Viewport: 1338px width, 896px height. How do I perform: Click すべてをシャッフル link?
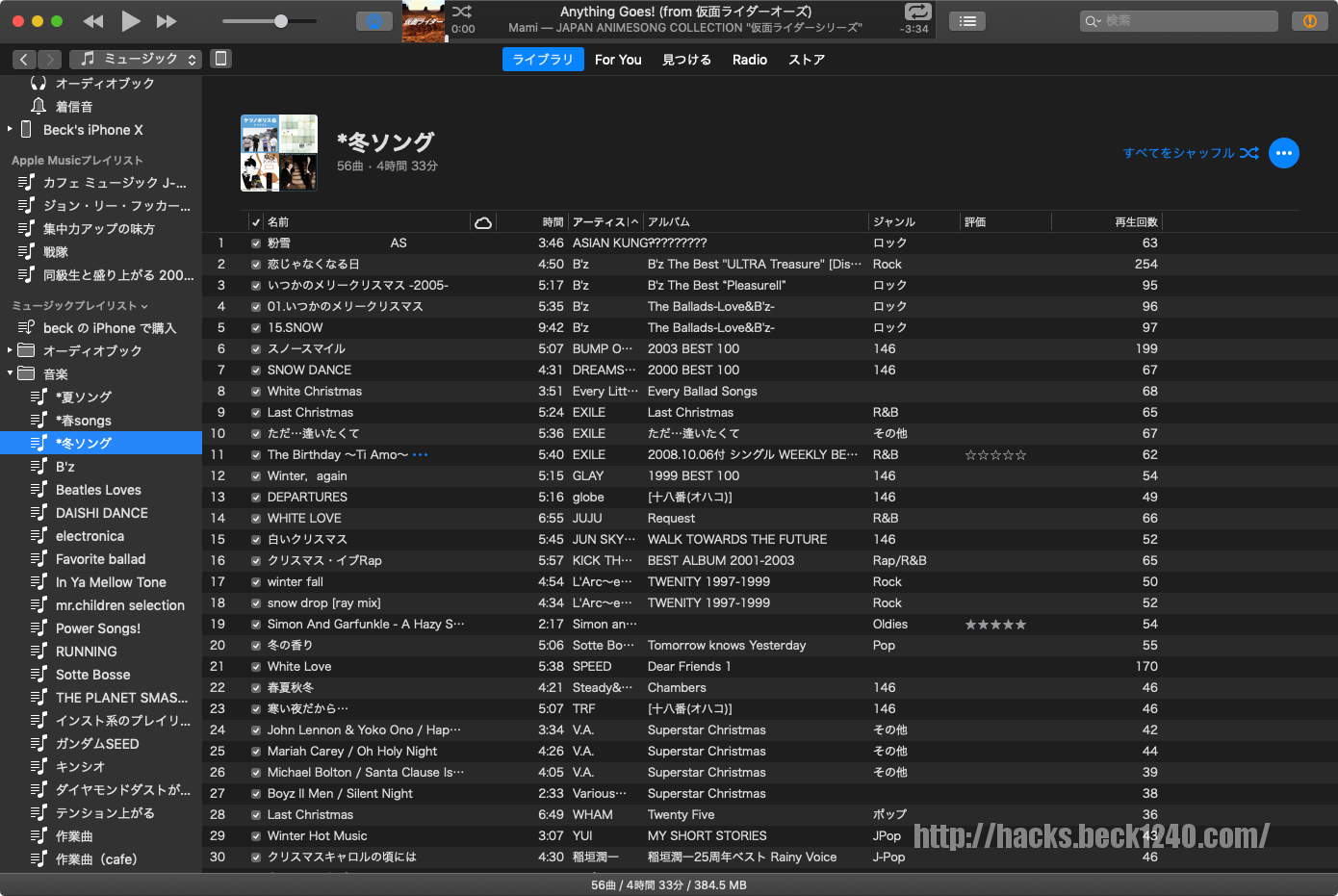(1191, 153)
